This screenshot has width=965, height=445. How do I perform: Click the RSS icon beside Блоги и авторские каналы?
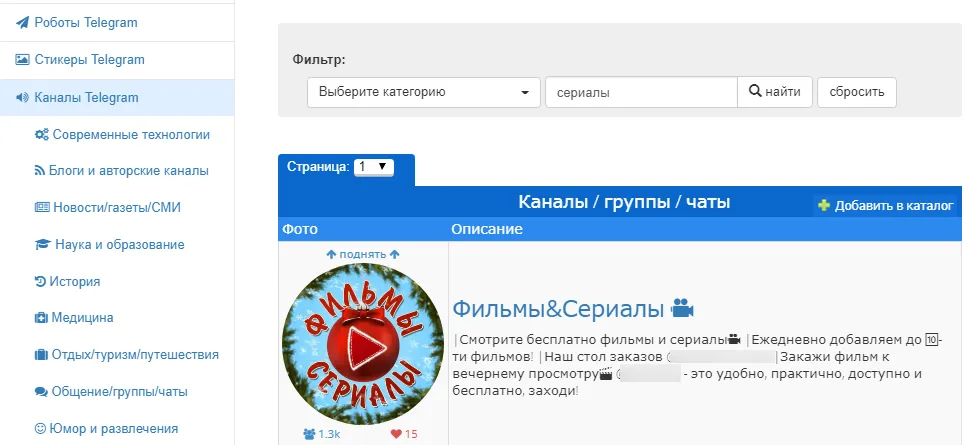tap(40, 170)
